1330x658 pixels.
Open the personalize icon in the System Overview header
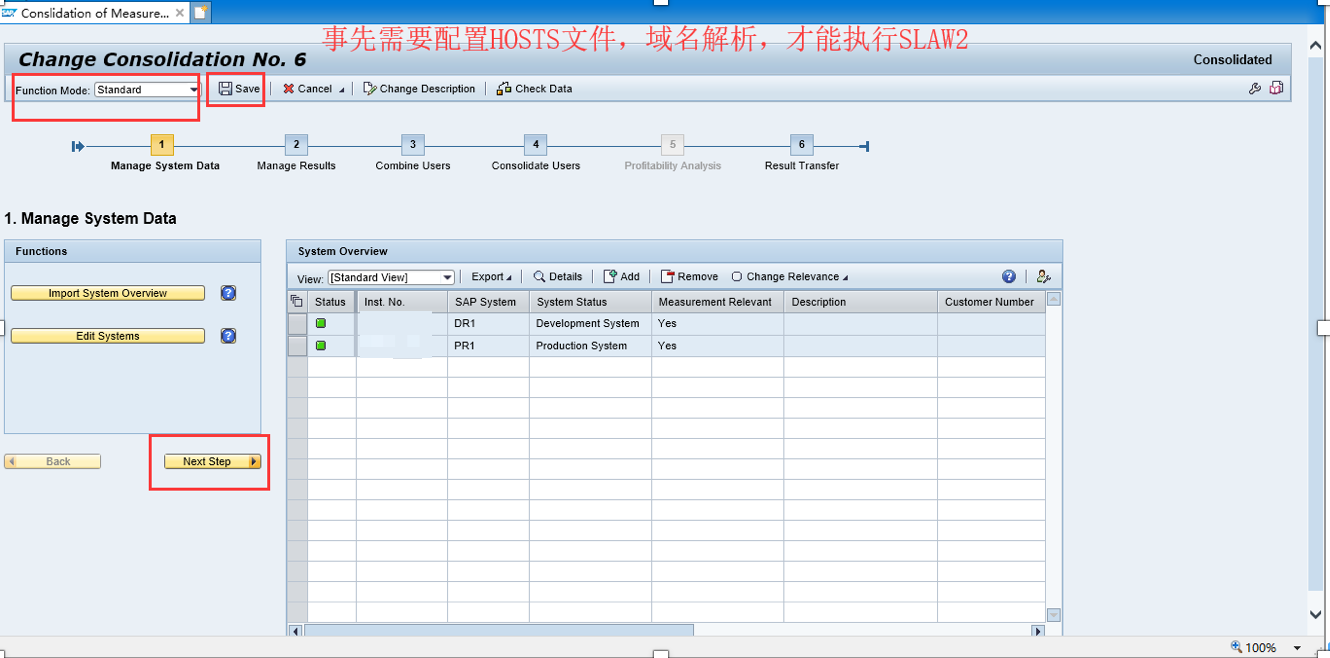tap(1043, 276)
